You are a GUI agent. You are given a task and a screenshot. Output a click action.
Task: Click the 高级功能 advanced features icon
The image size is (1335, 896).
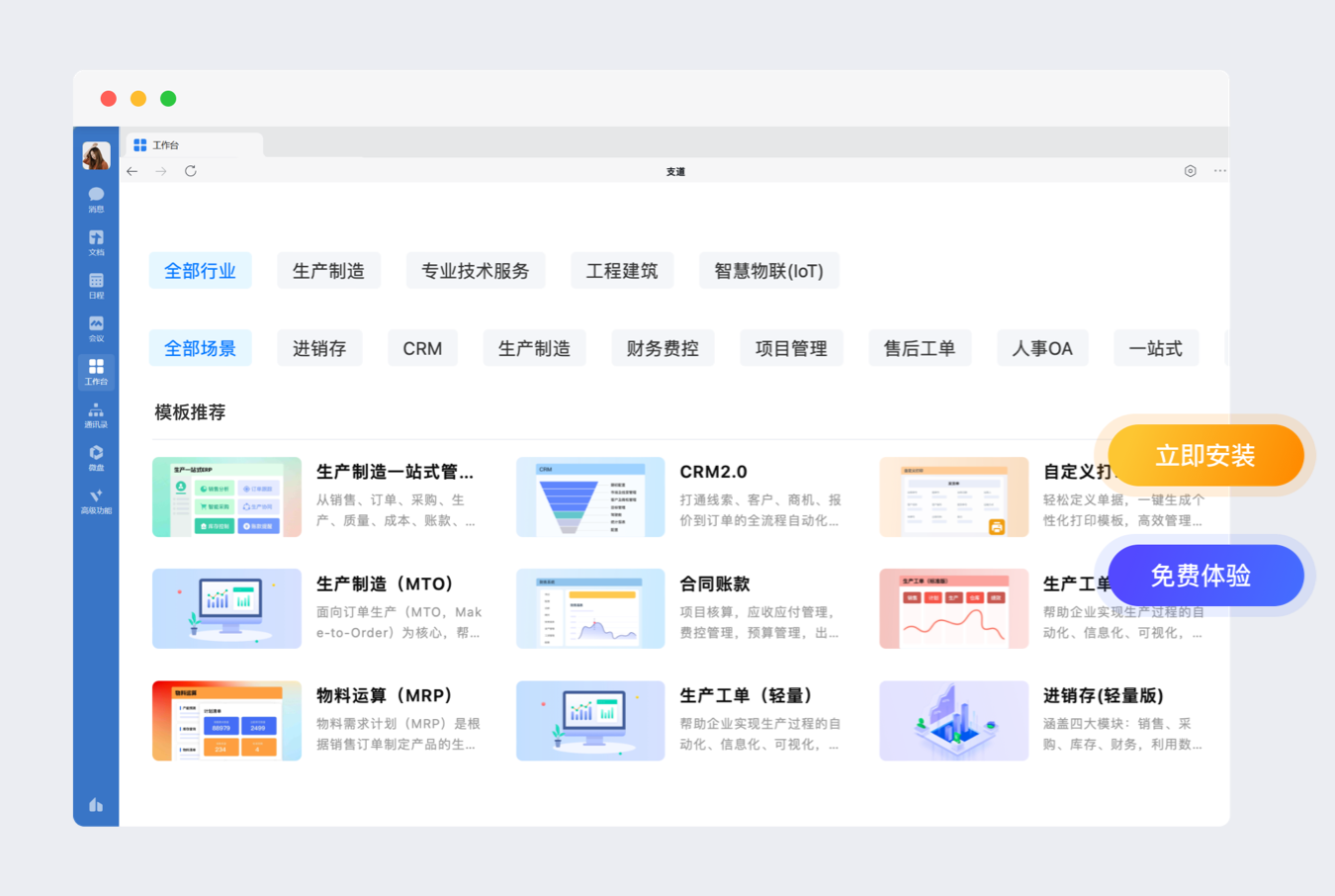96,500
